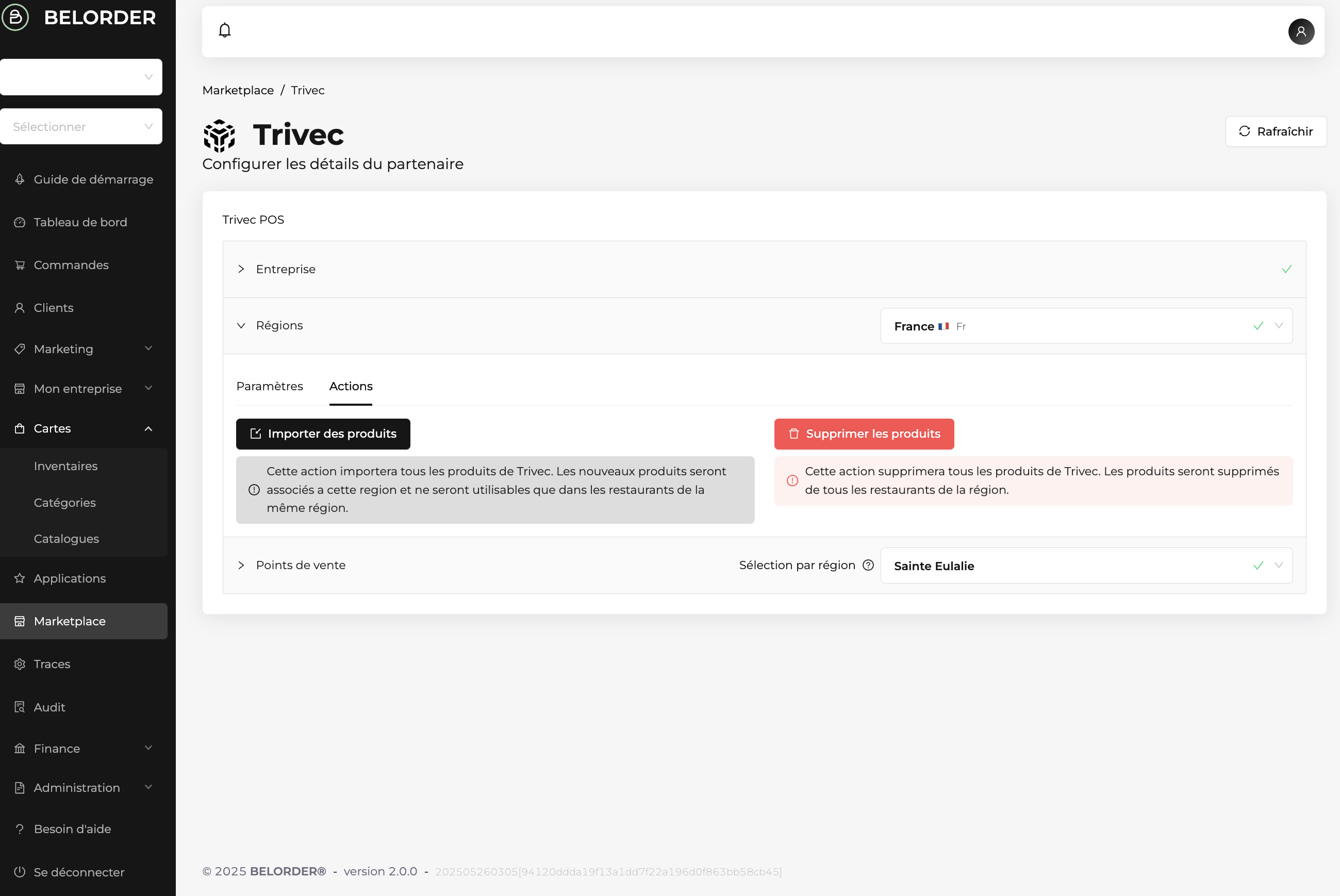1340x896 pixels.
Task: Click help icon next to Sélection par région
Action: pos(868,565)
